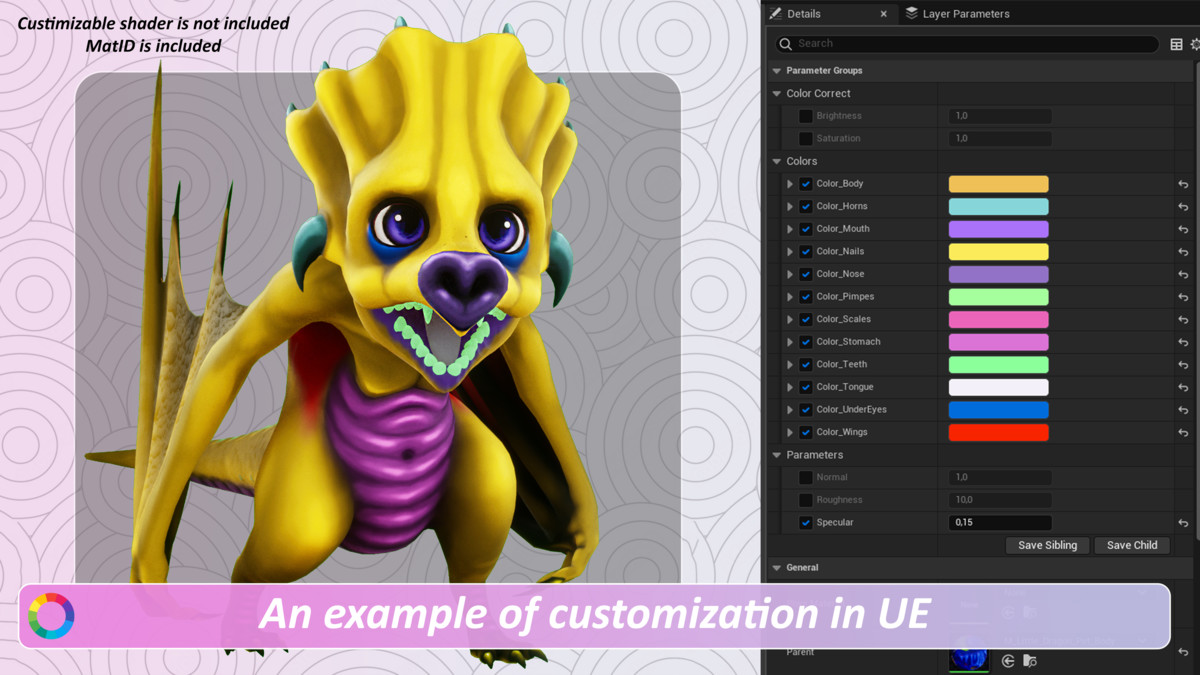
Task: Reset Color_Body to default value
Action: (x=1183, y=184)
